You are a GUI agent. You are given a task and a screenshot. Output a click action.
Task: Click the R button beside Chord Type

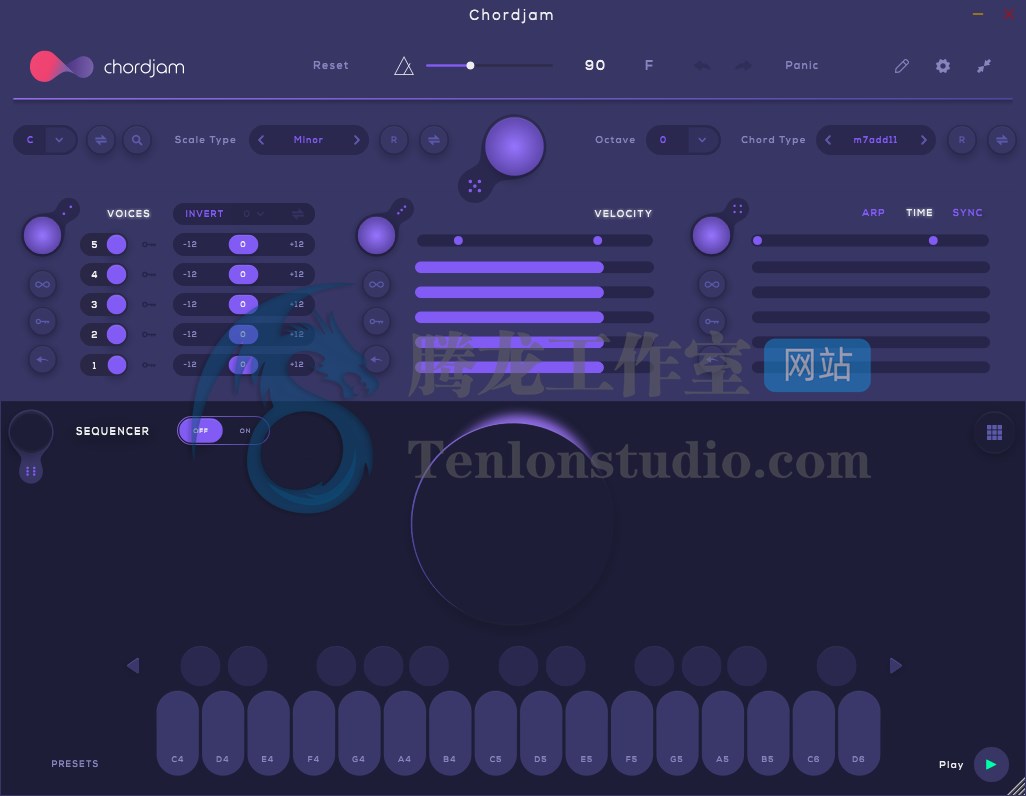click(x=962, y=139)
